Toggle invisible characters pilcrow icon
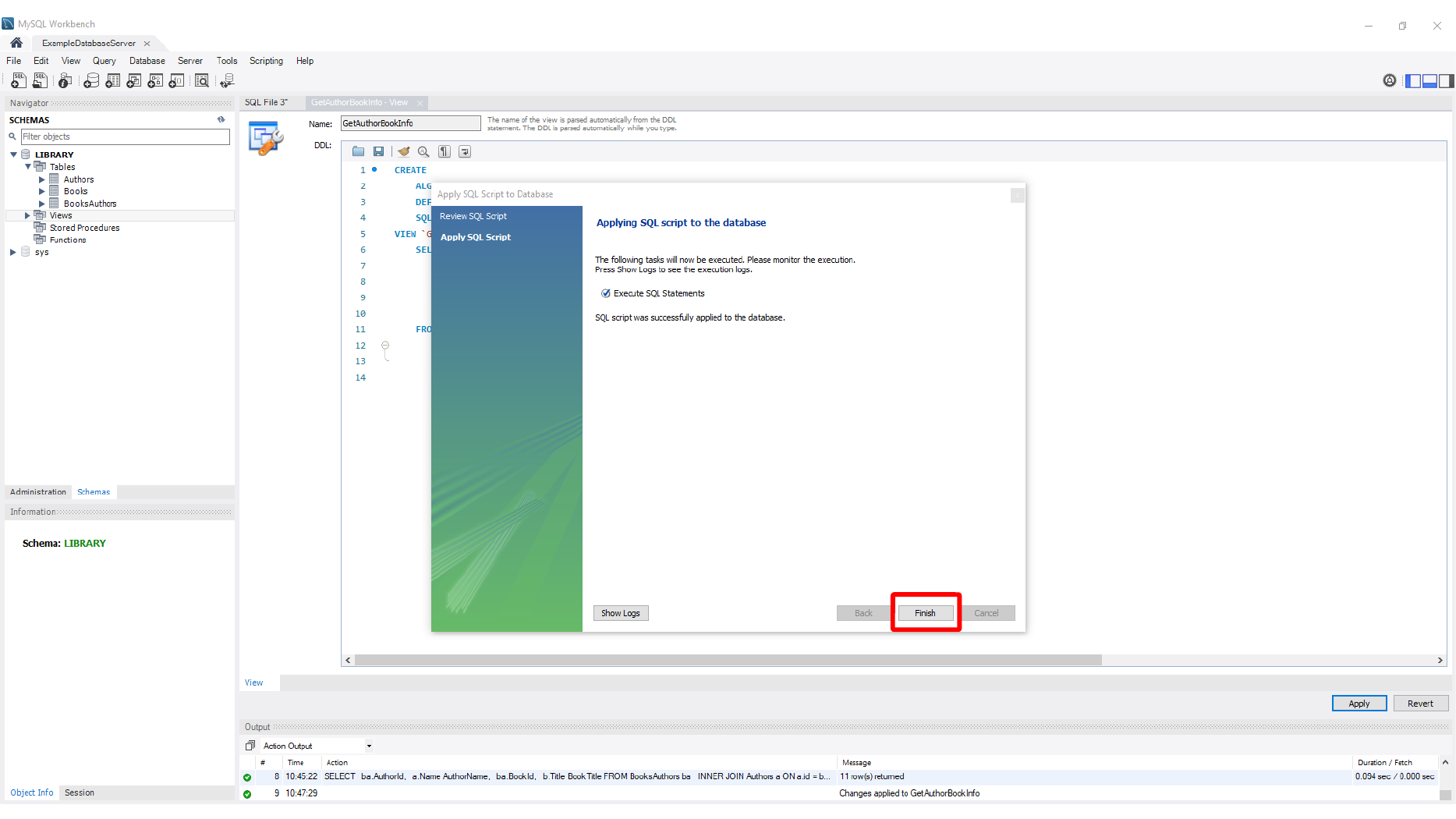Screen dimensions: 1456x819 click(444, 151)
